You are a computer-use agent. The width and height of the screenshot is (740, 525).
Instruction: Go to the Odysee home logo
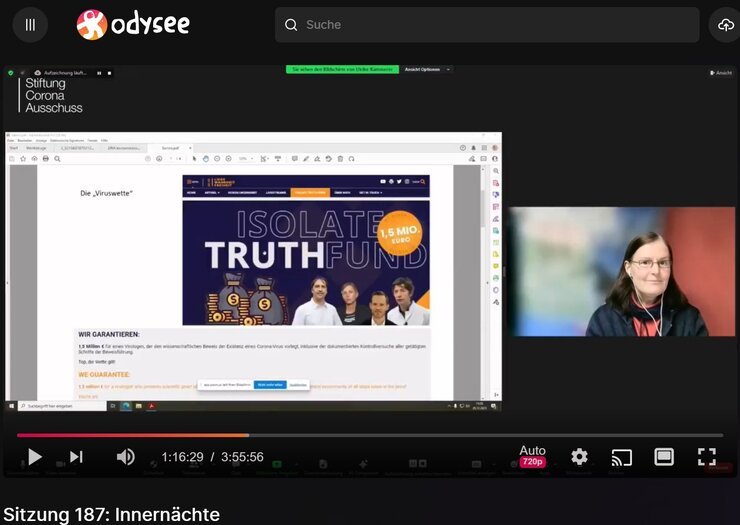[133, 25]
